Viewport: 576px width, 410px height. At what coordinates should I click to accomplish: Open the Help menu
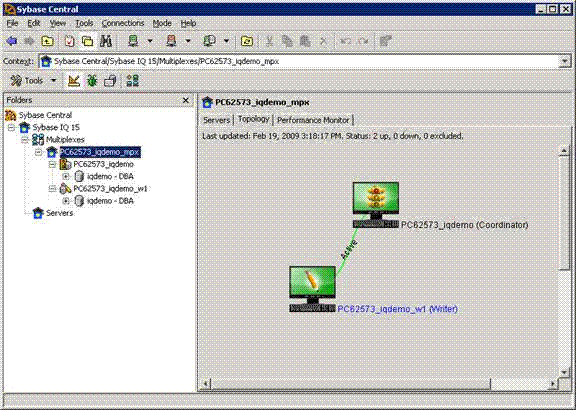coord(188,23)
